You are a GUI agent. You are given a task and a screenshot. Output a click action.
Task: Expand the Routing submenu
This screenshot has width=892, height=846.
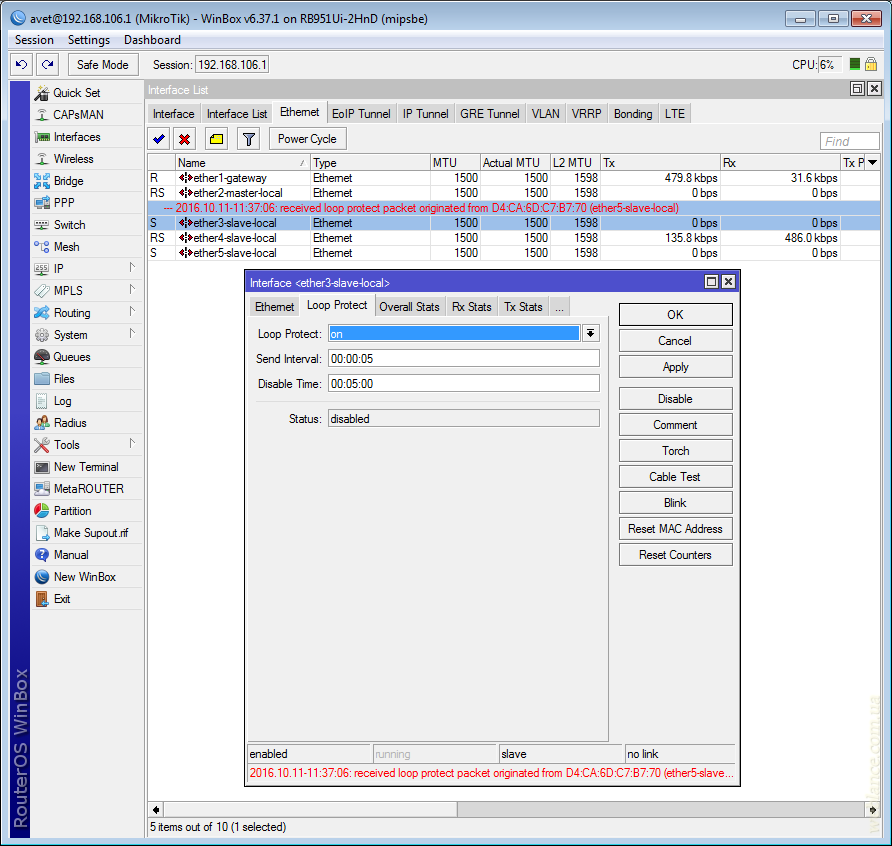tap(132, 312)
